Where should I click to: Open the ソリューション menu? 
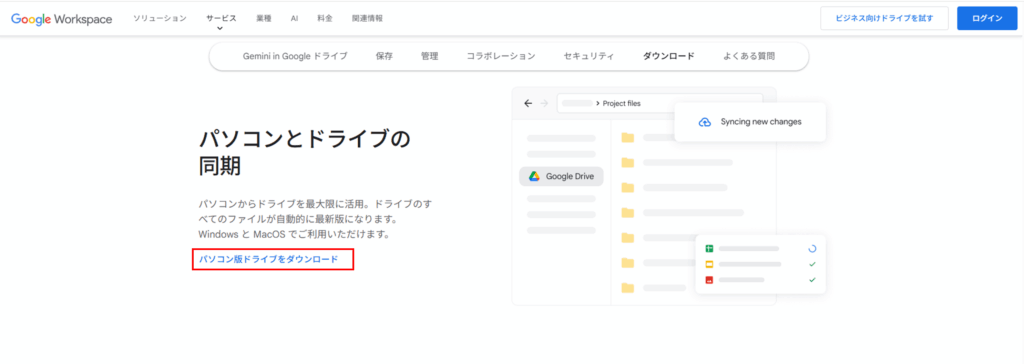pyautogui.click(x=160, y=18)
